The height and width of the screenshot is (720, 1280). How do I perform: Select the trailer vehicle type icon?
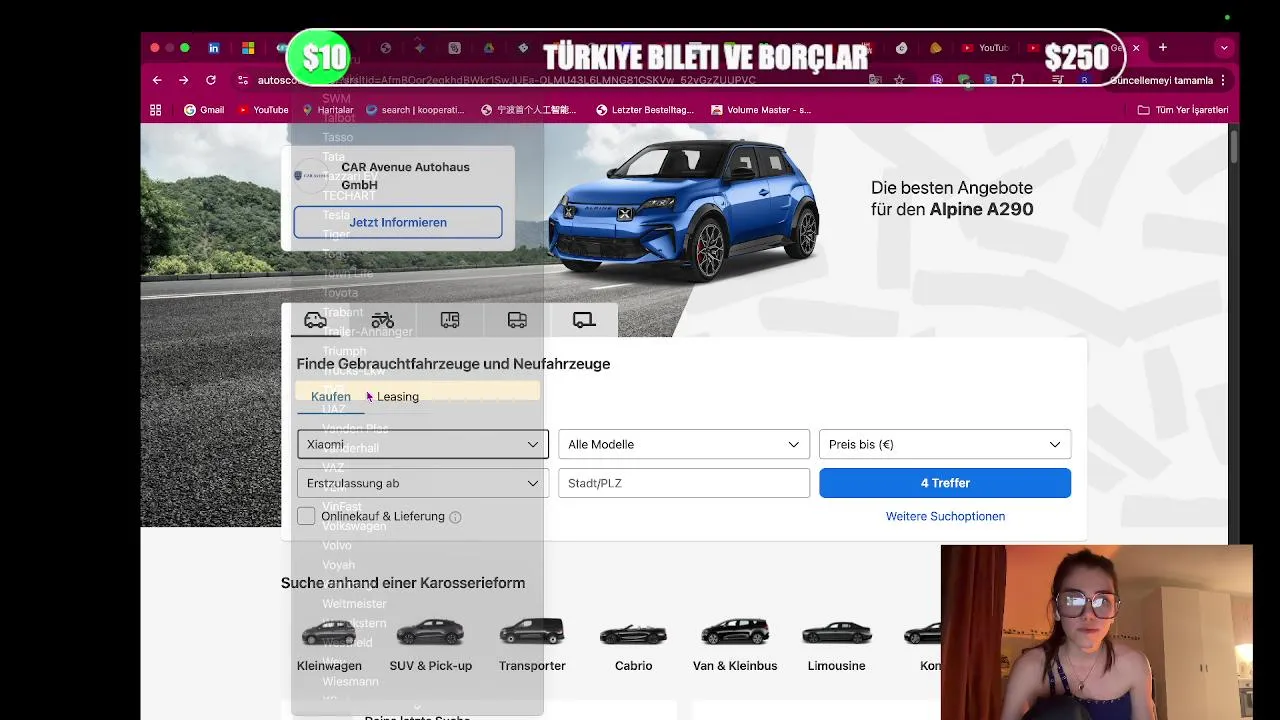(584, 320)
